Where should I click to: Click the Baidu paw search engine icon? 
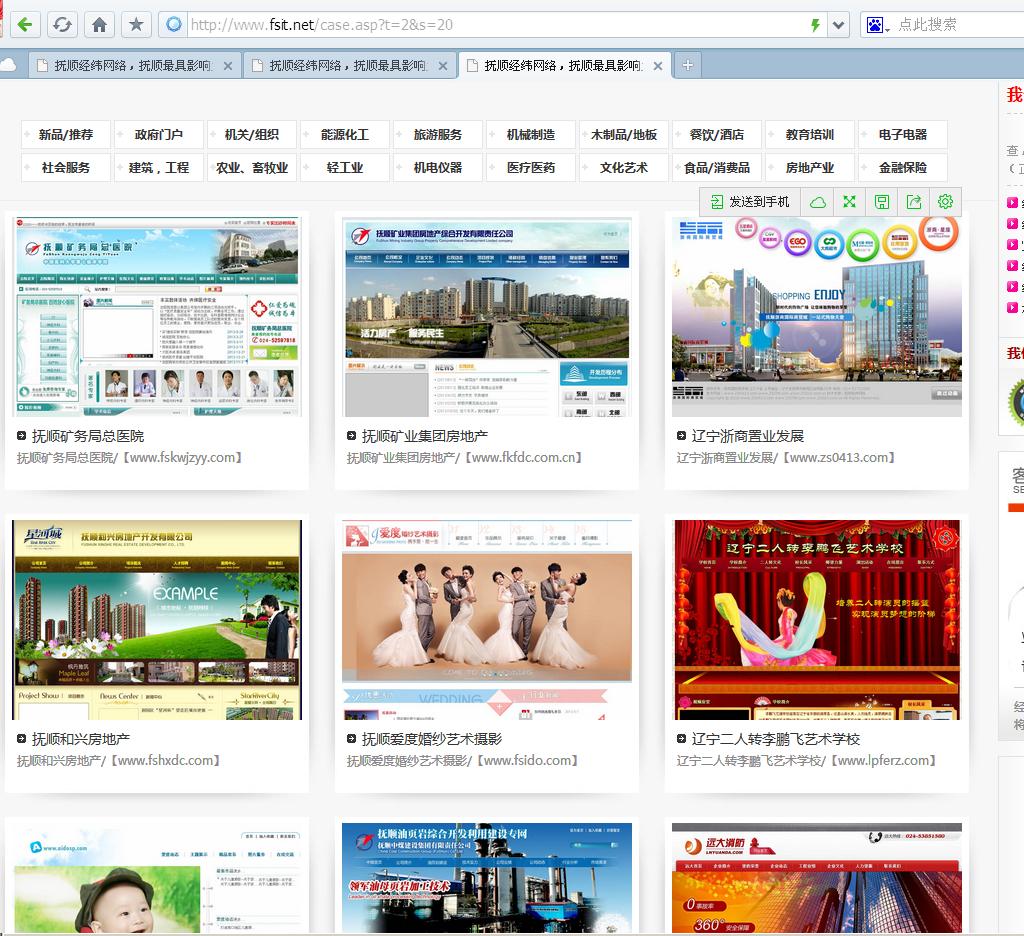(874, 25)
